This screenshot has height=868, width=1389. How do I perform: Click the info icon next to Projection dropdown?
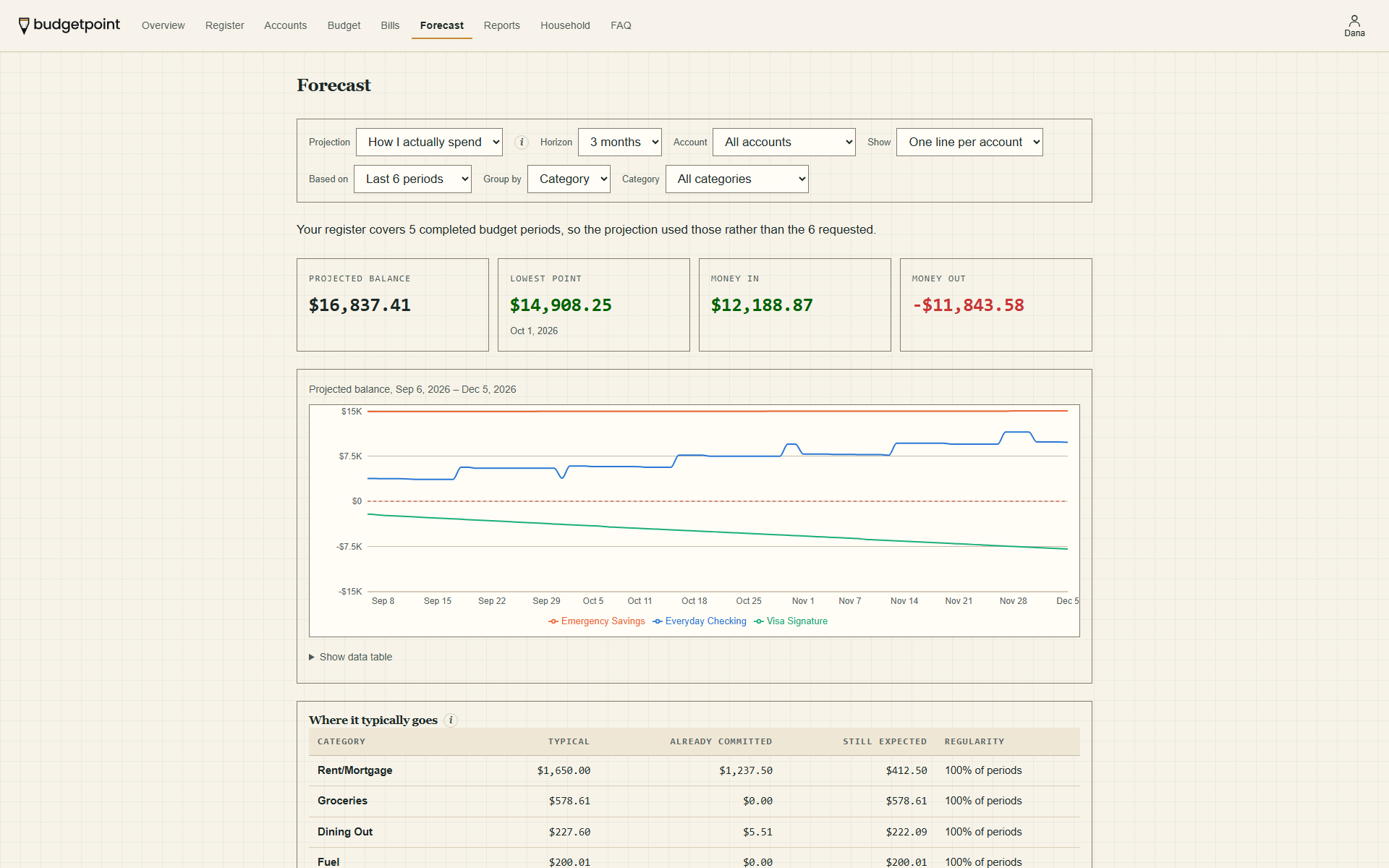pos(522,142)
